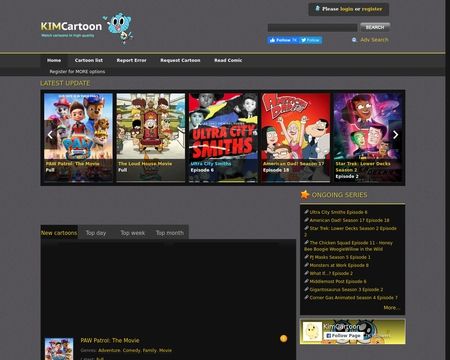This screenshot has height=360, width=450.
Task: Open Corner Gas Animated Season 4 Episode 7
Action: (x=353, y=298)
